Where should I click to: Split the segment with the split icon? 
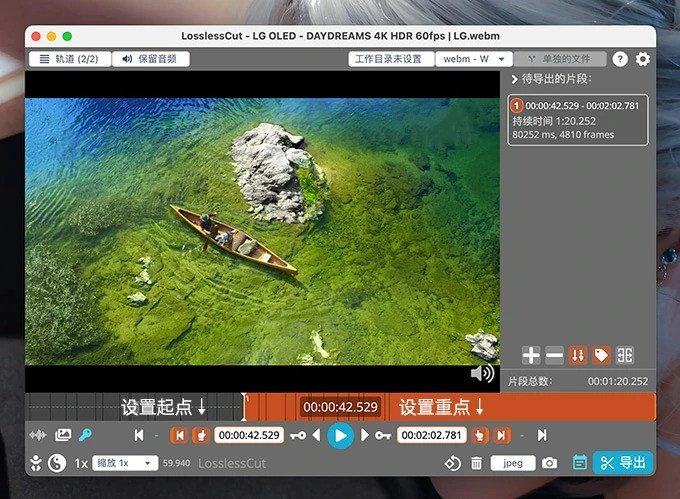pyautogui.click(x=625, y=355)
